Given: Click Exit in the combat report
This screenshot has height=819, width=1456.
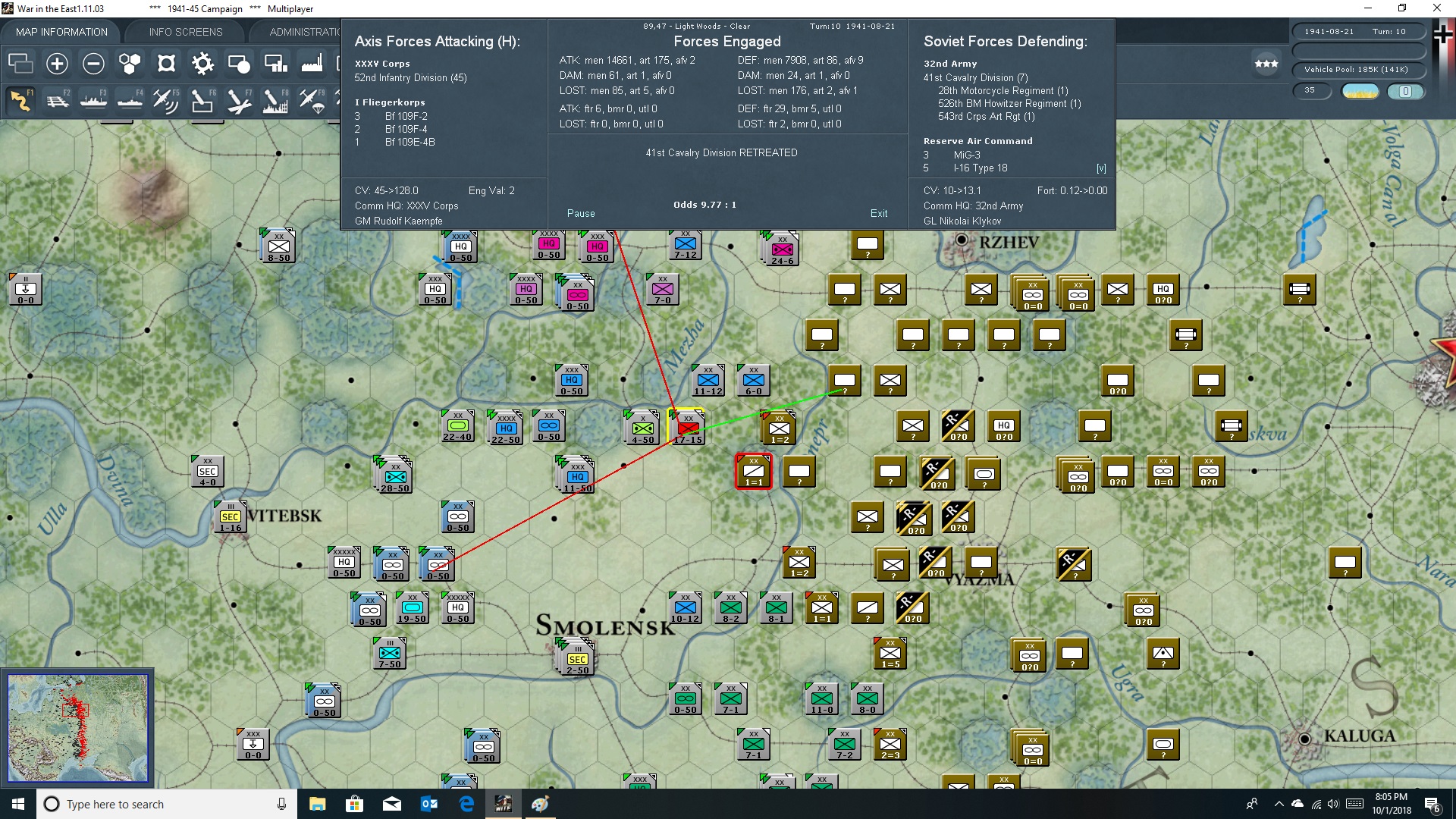Looking at the screenshot, I should coord(878,213).
